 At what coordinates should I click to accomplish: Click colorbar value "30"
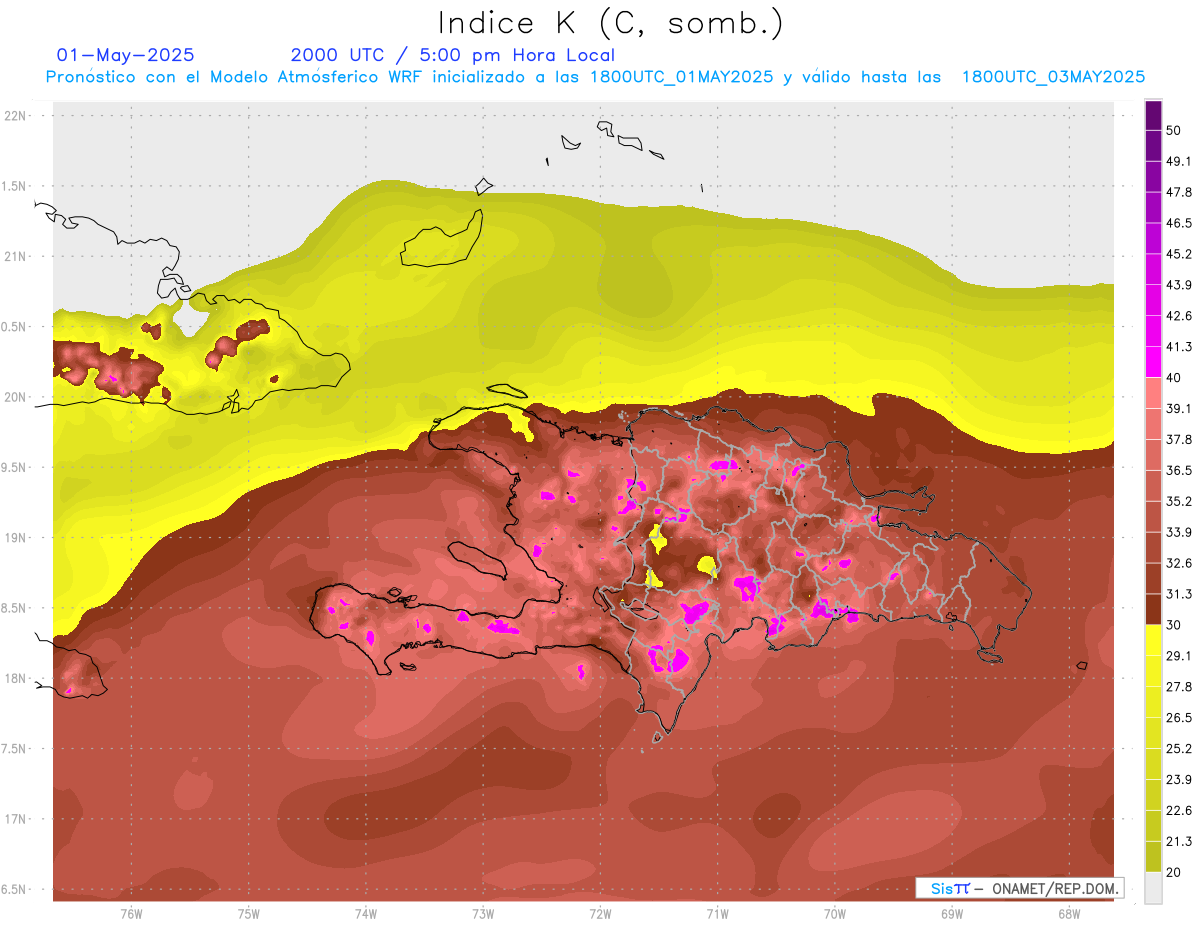coord(1174,625)
